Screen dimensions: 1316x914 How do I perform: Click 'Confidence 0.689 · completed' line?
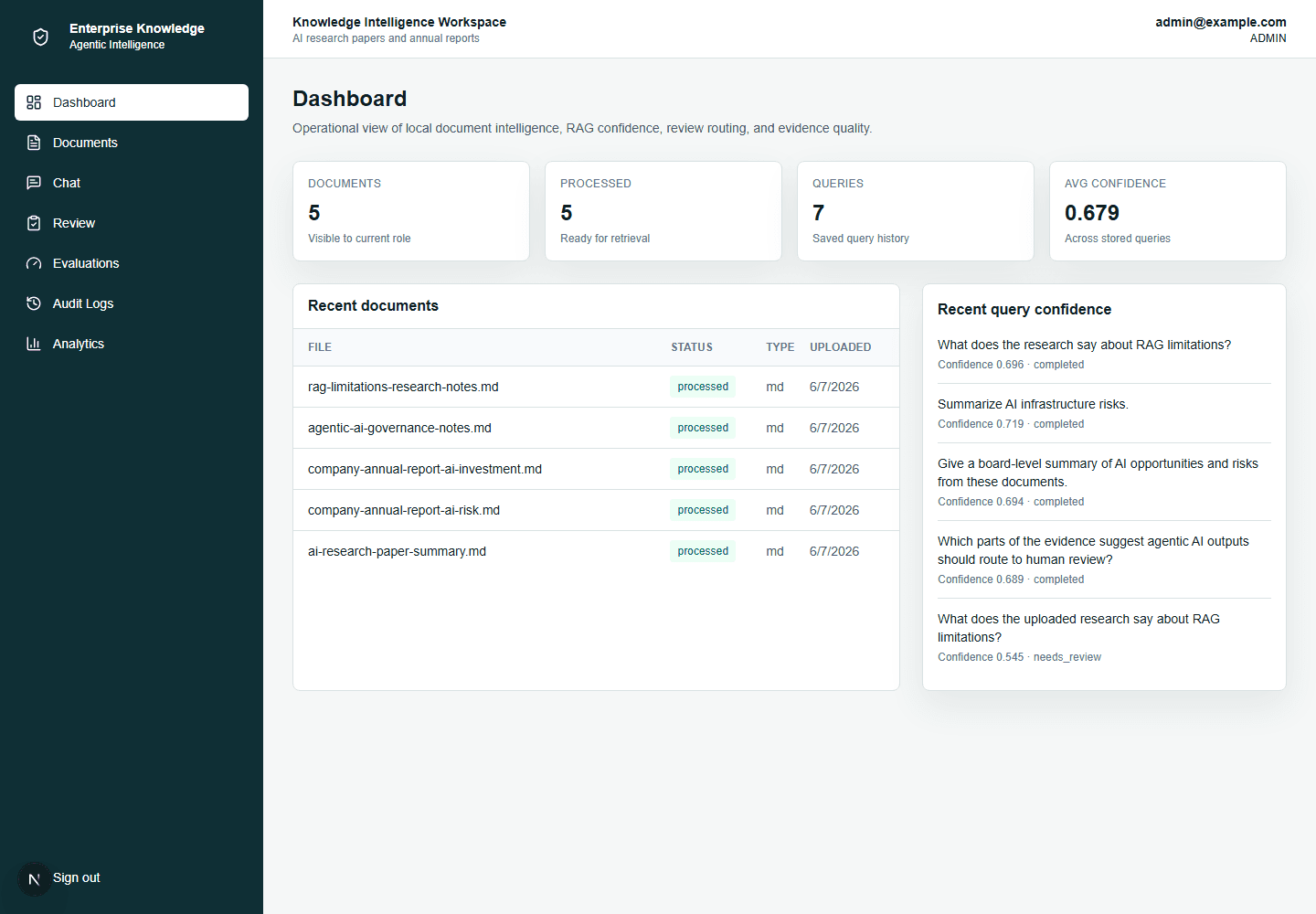[1011, 579]
